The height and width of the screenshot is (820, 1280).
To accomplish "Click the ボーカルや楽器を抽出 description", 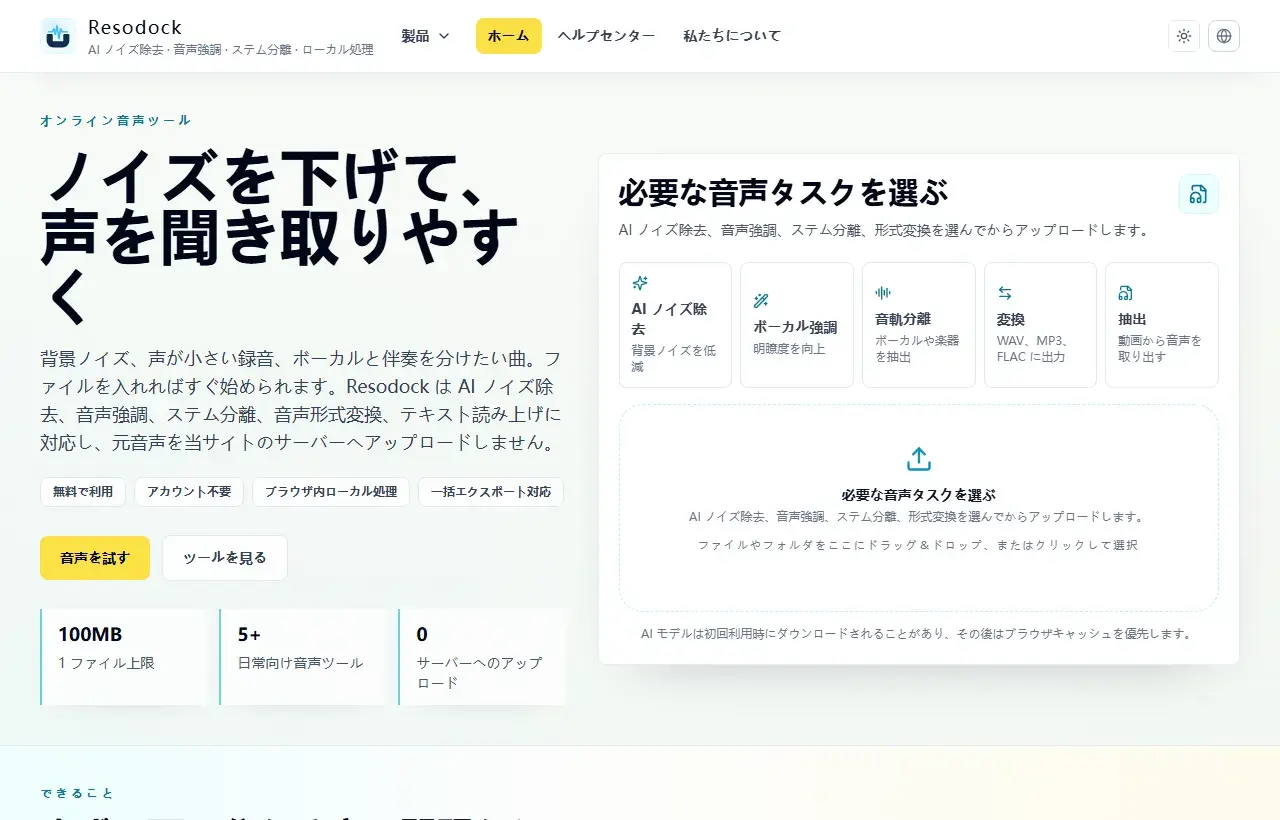I will tap(917, 349).
